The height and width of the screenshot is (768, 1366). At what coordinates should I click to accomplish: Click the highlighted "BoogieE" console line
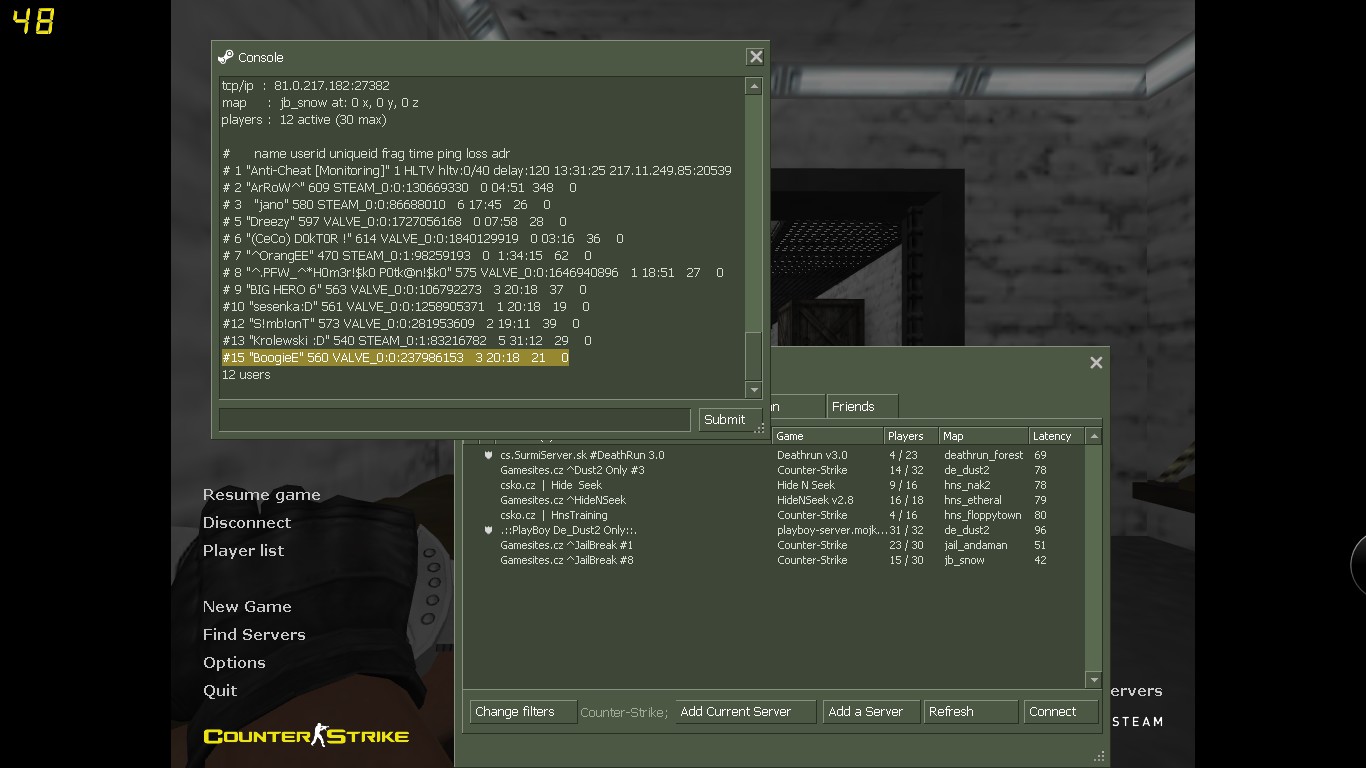pyautogui.click(x=395, y=358)
